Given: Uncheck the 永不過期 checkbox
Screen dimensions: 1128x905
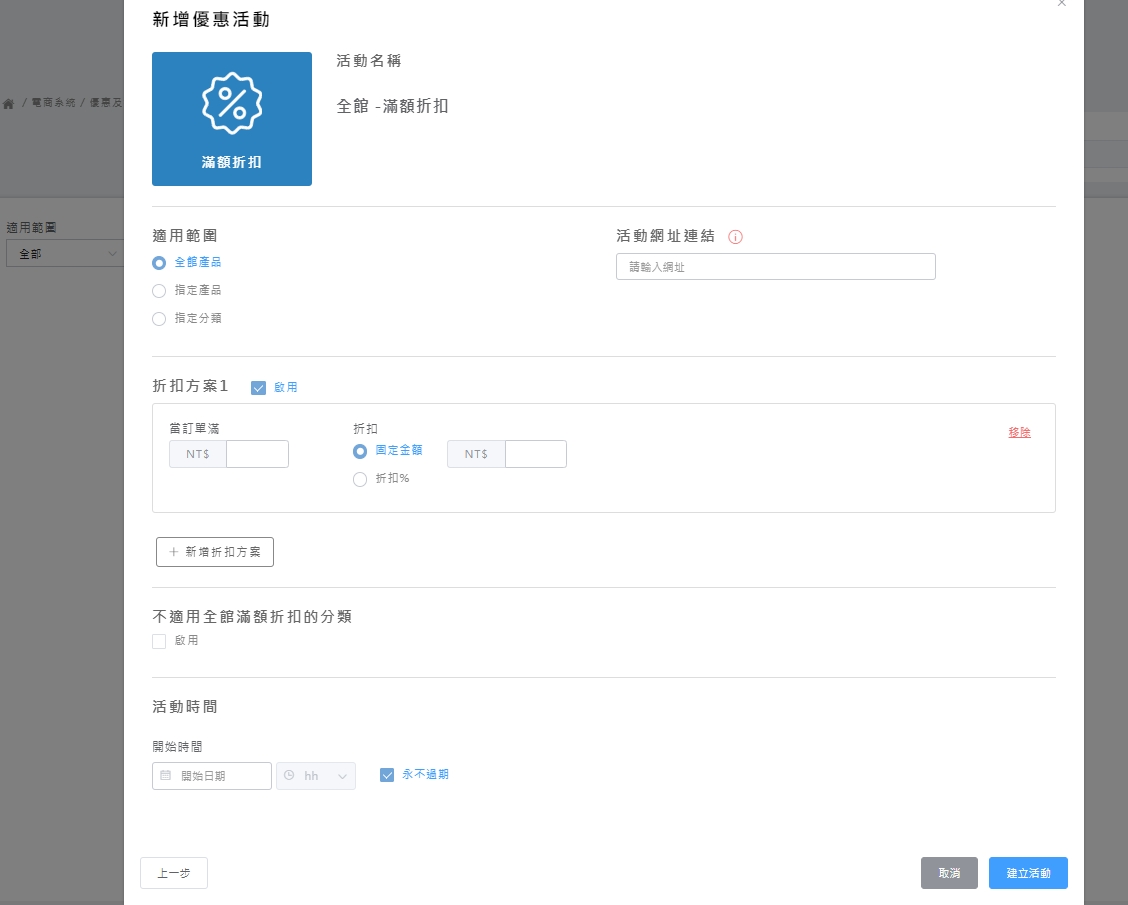Looking at the screenshot, I should [387, 775].
